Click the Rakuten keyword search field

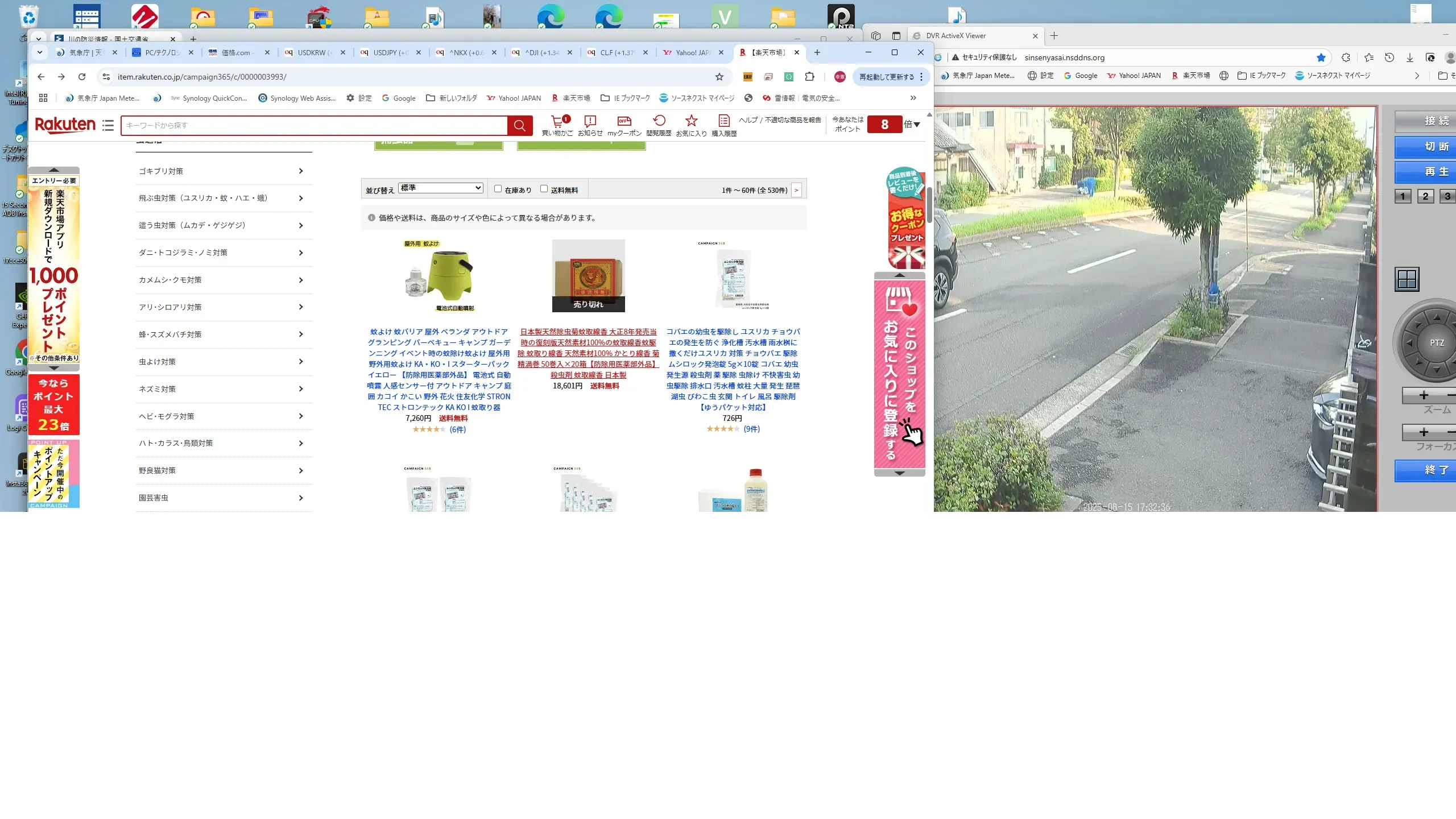[x=313, y=125]
